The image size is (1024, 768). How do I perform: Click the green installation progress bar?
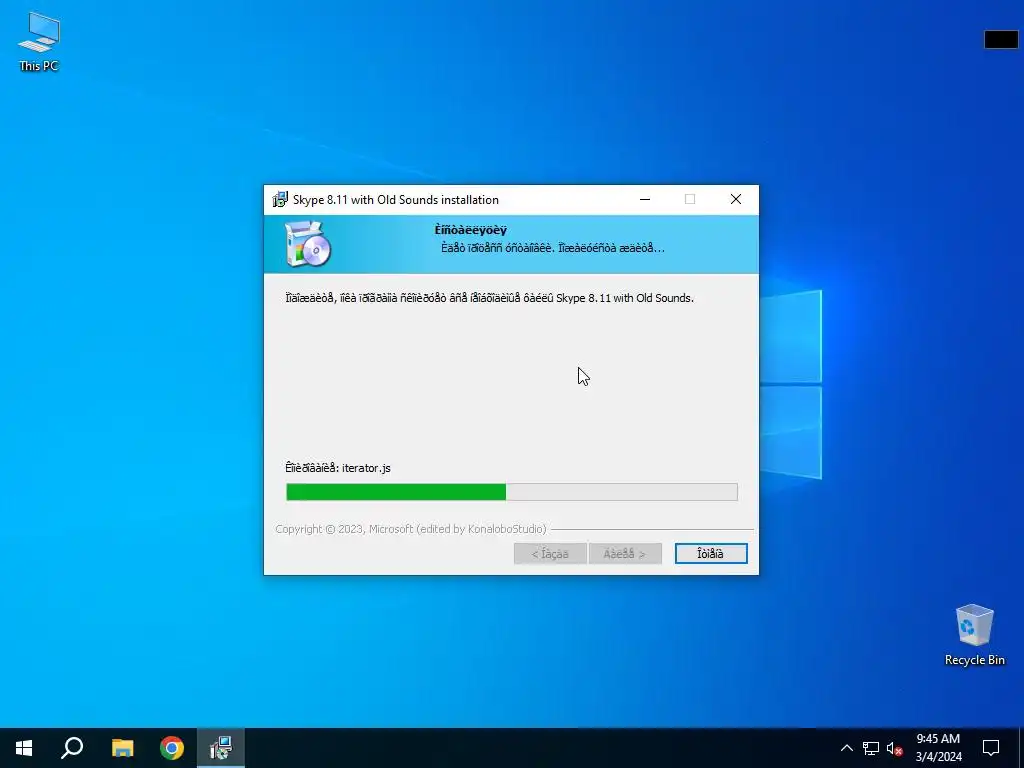pos(511,492)
